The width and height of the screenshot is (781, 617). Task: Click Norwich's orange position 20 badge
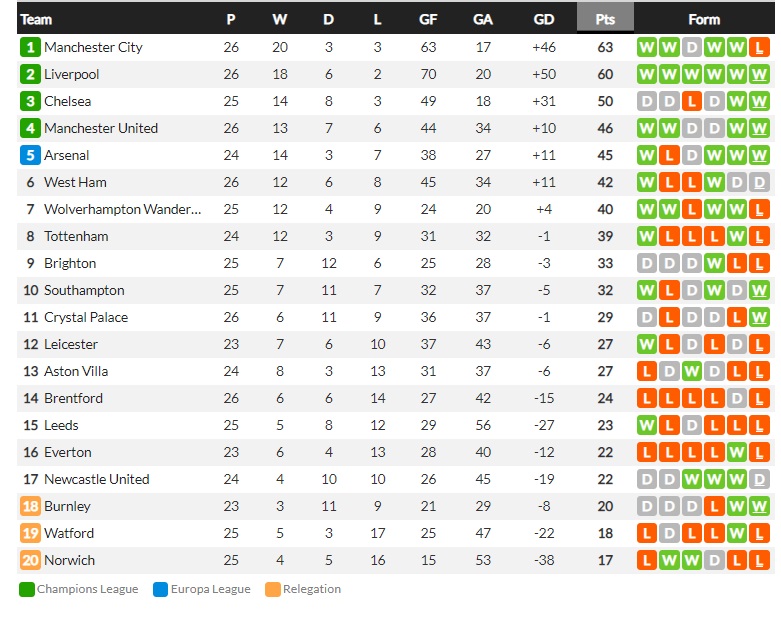[30, 560]
